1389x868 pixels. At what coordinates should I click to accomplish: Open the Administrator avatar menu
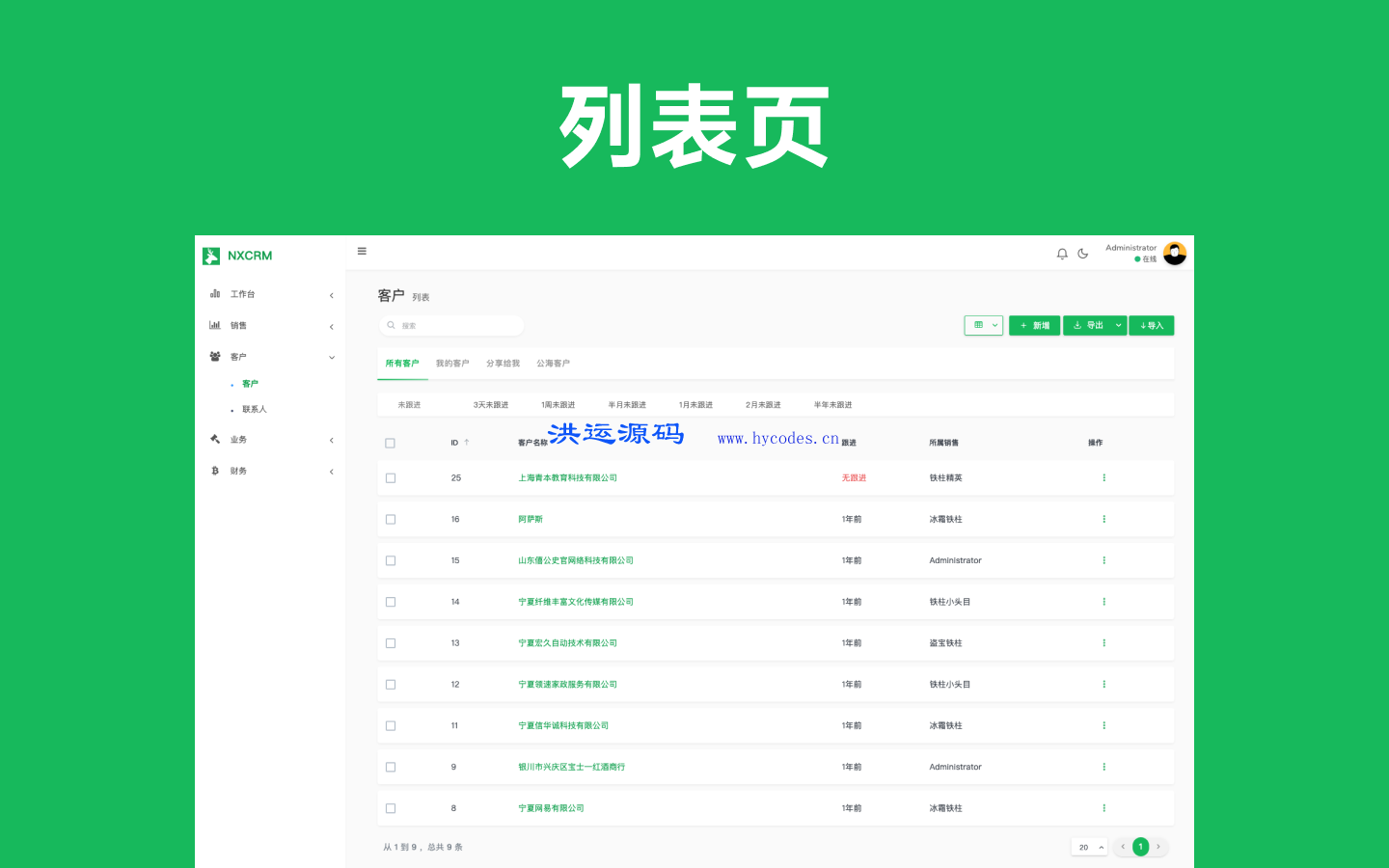pyautogui.click(x=1175, y=254)
